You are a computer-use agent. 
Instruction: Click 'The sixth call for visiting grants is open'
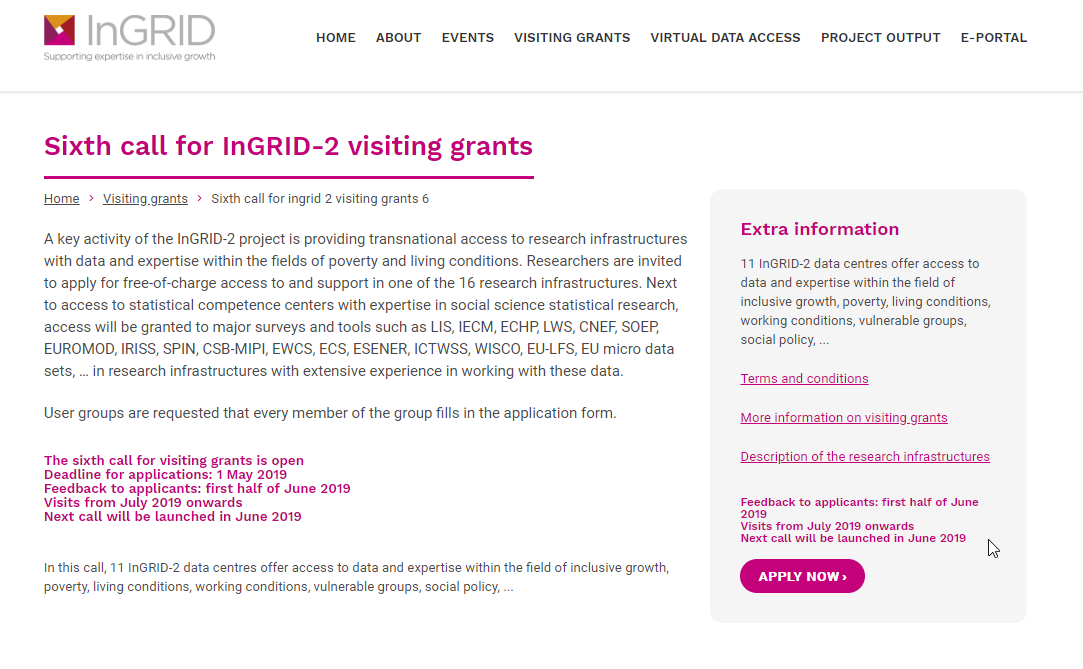tap(173, 460)
